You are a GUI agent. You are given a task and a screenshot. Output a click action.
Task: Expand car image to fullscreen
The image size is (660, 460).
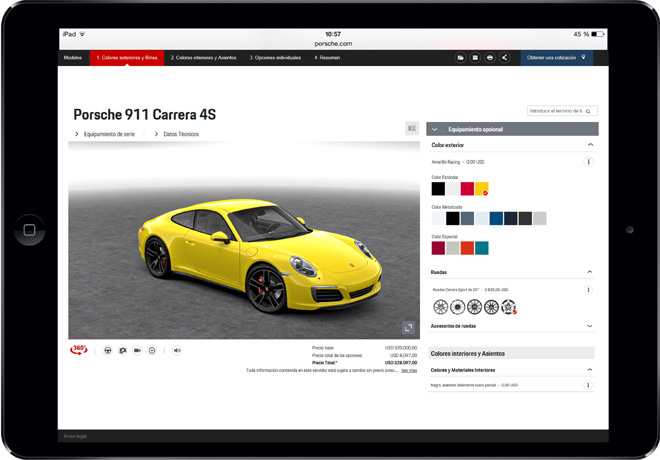[409, 328]
